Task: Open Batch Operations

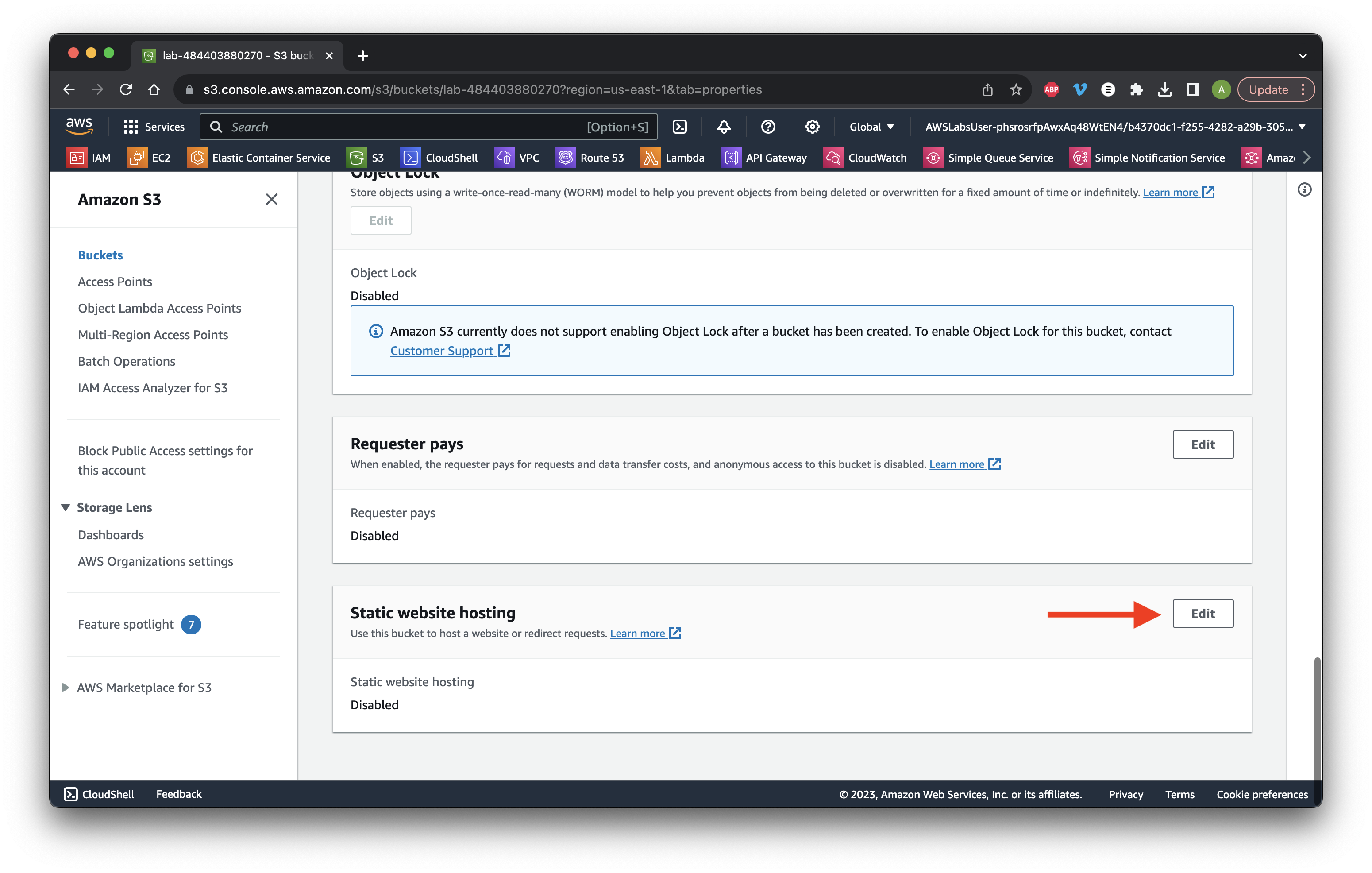Action: coord(127,361)
